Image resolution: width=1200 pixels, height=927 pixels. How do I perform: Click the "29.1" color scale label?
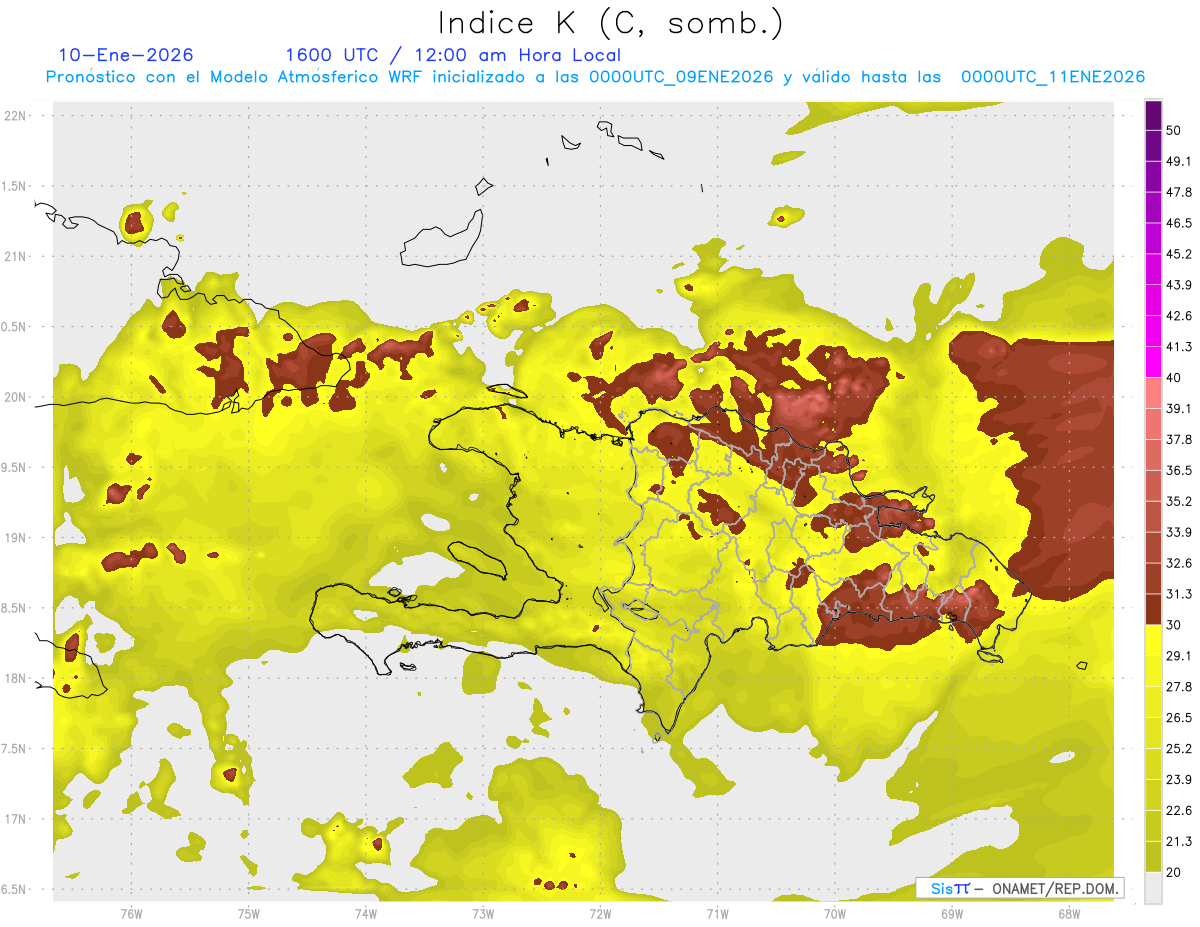click(x=1179, y=655)
